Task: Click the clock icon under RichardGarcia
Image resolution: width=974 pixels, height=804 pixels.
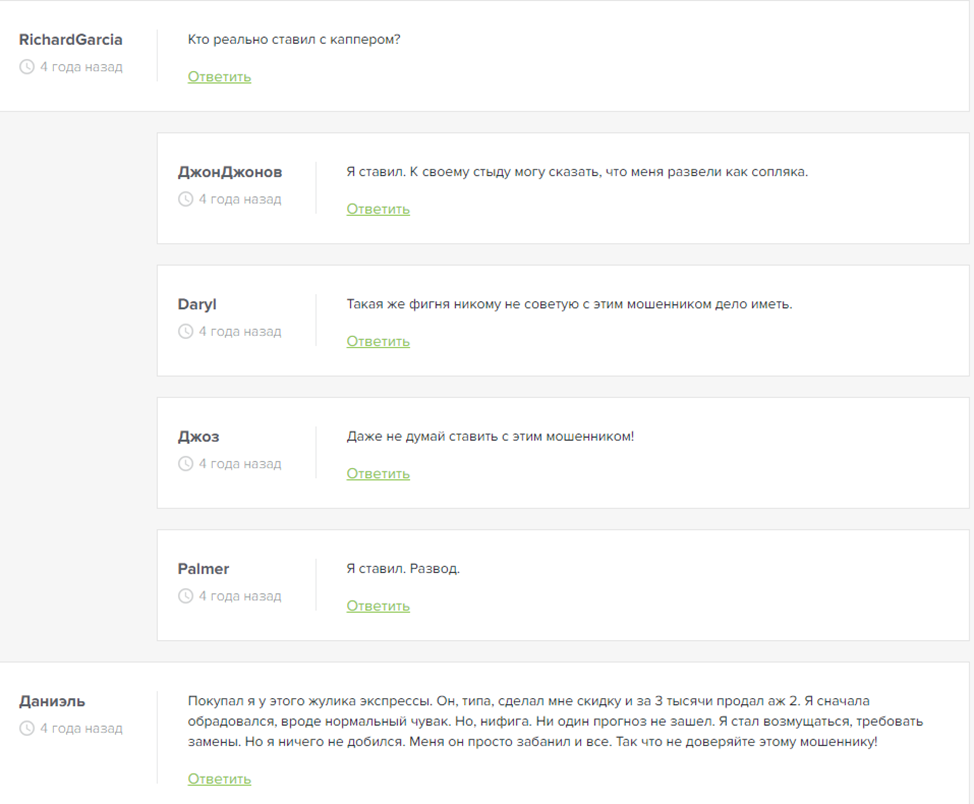Action: click(27, 67)
